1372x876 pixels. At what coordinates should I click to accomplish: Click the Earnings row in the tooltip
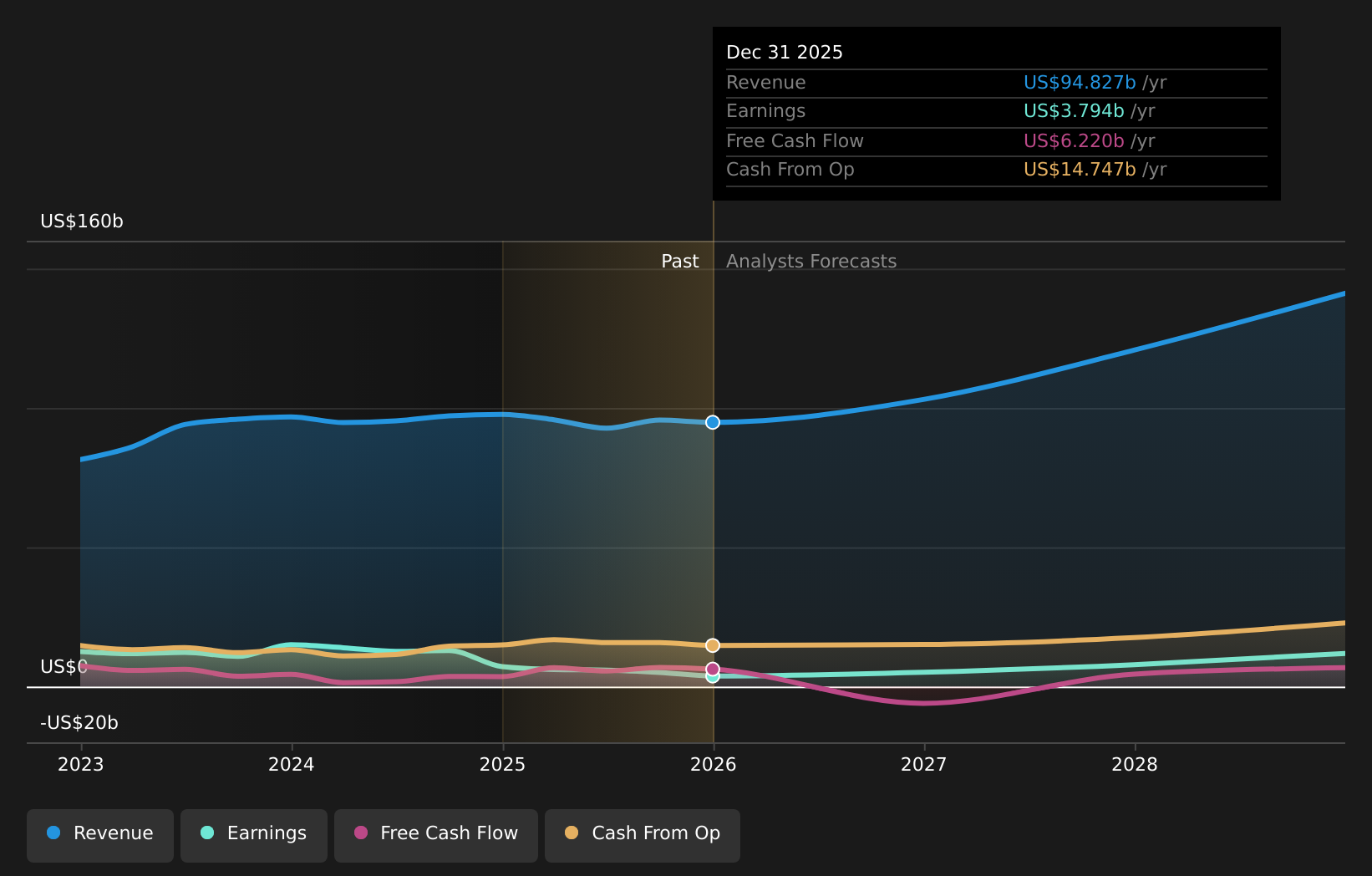point(919,110)
